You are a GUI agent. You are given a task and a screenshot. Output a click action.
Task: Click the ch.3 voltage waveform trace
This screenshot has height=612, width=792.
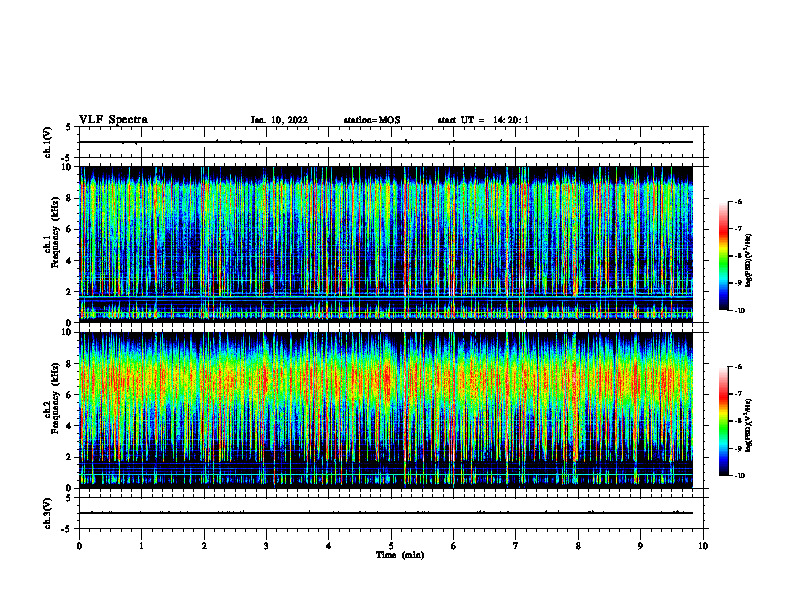tap(386, 513)
